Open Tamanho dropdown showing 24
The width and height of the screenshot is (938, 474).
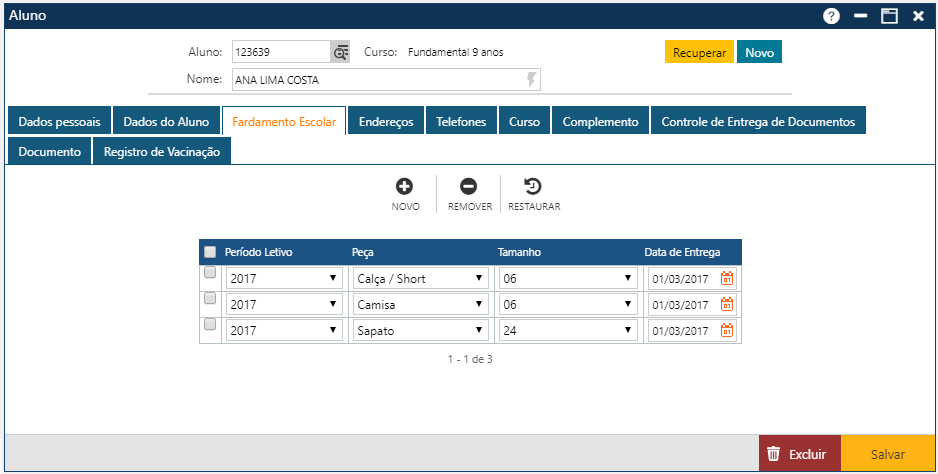567,330
